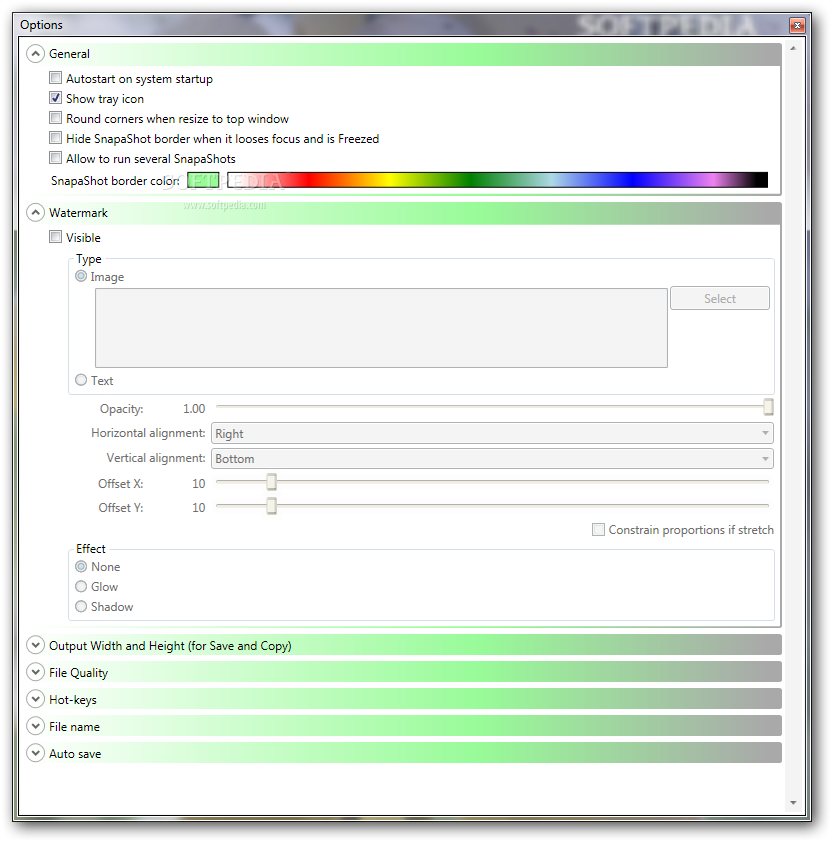832x842 pixels.
Task: Close the Options window
Action: [797, 25]
